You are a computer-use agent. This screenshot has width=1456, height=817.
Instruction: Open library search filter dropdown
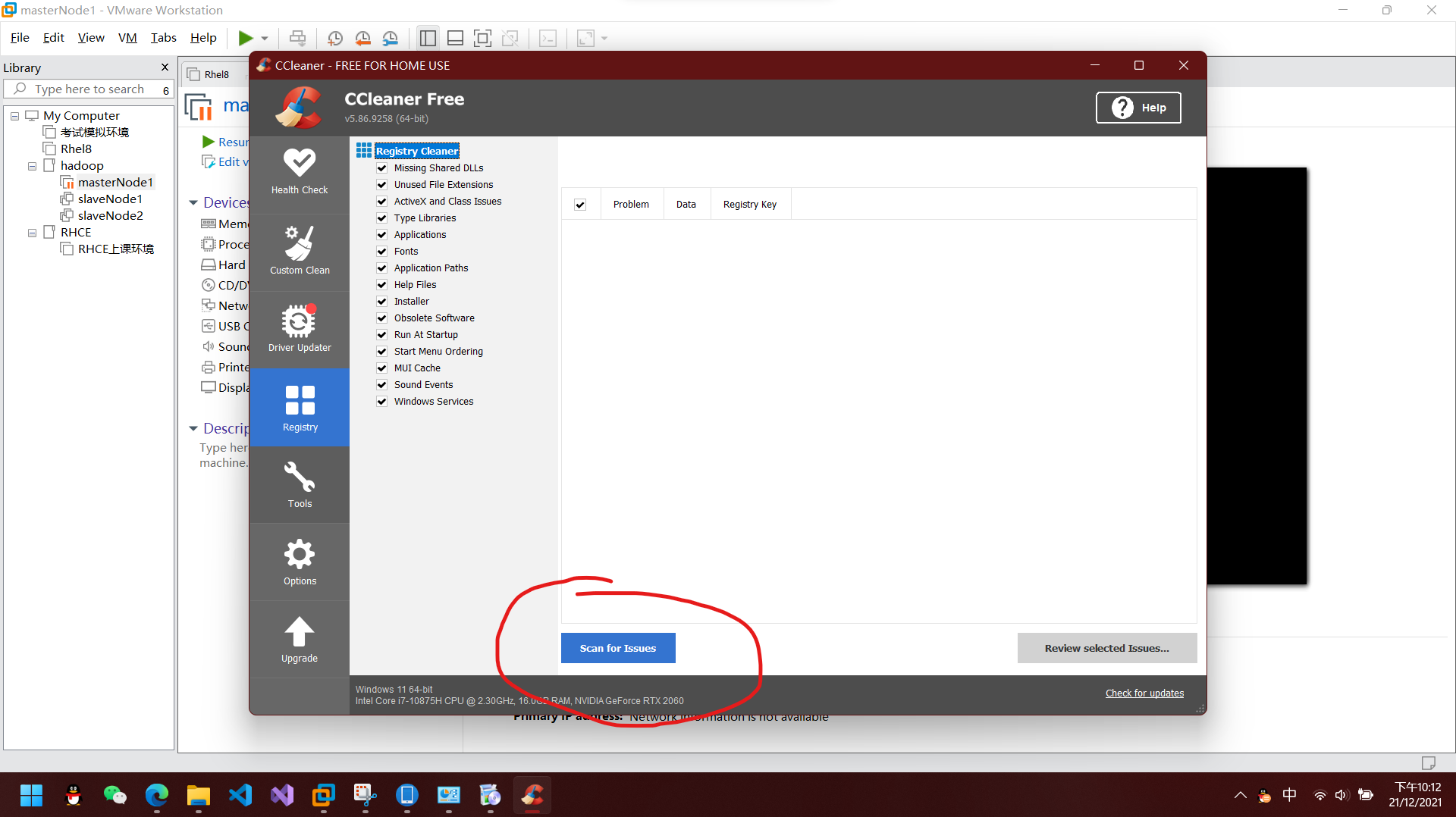tap(165, 89)
